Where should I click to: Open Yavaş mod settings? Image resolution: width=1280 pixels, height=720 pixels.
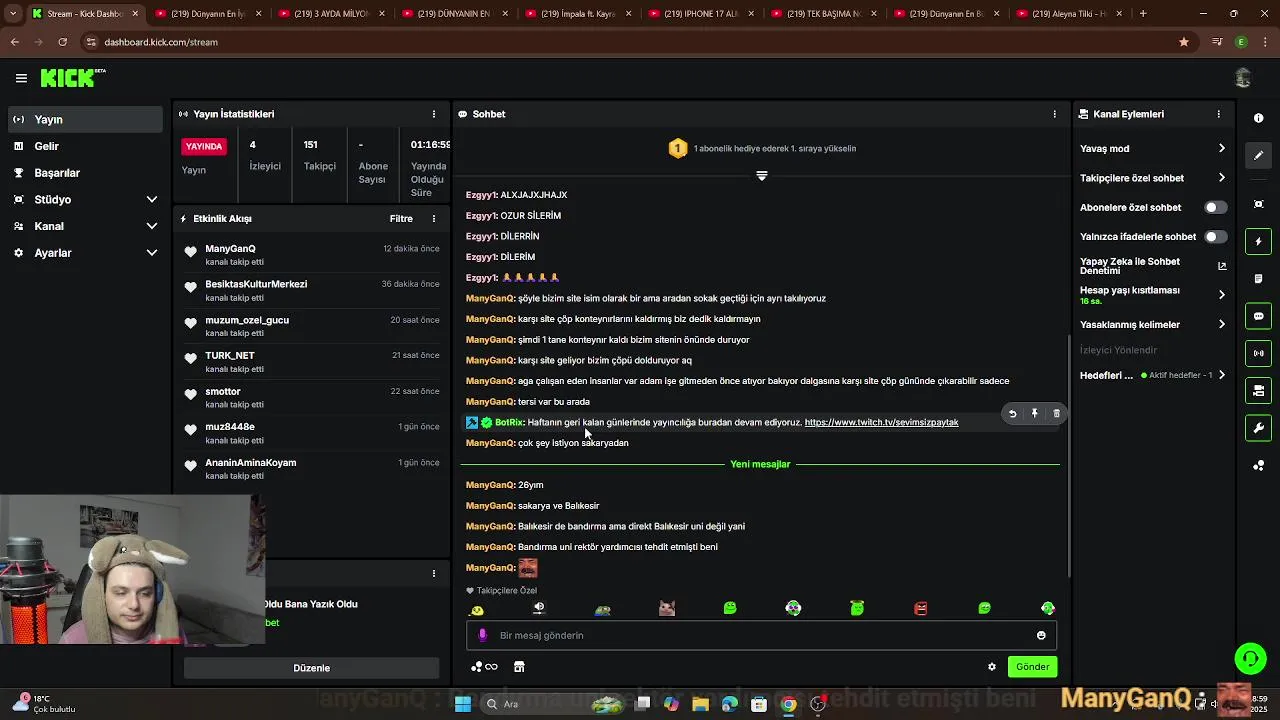click(1153, 148)
